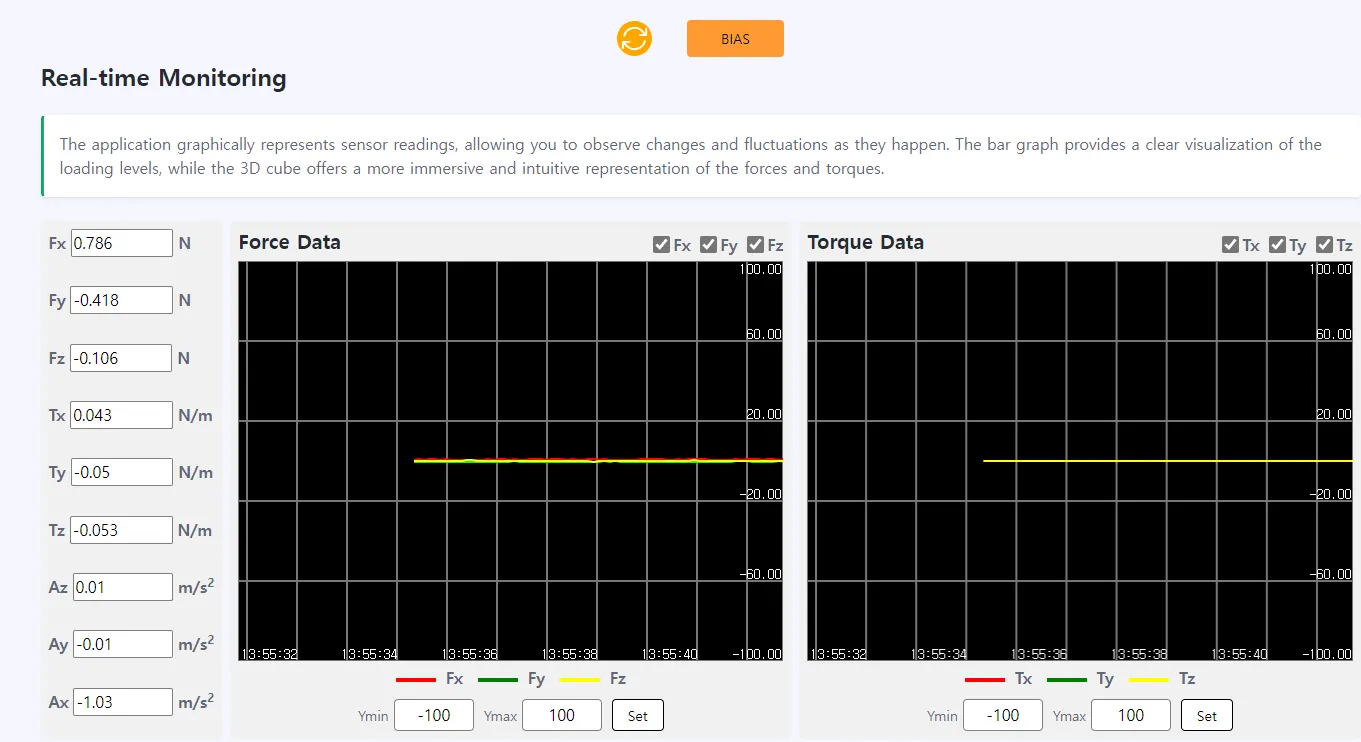Click the Force Data Ymax field
The image size is (1361, 742).
tap(562, 715)
